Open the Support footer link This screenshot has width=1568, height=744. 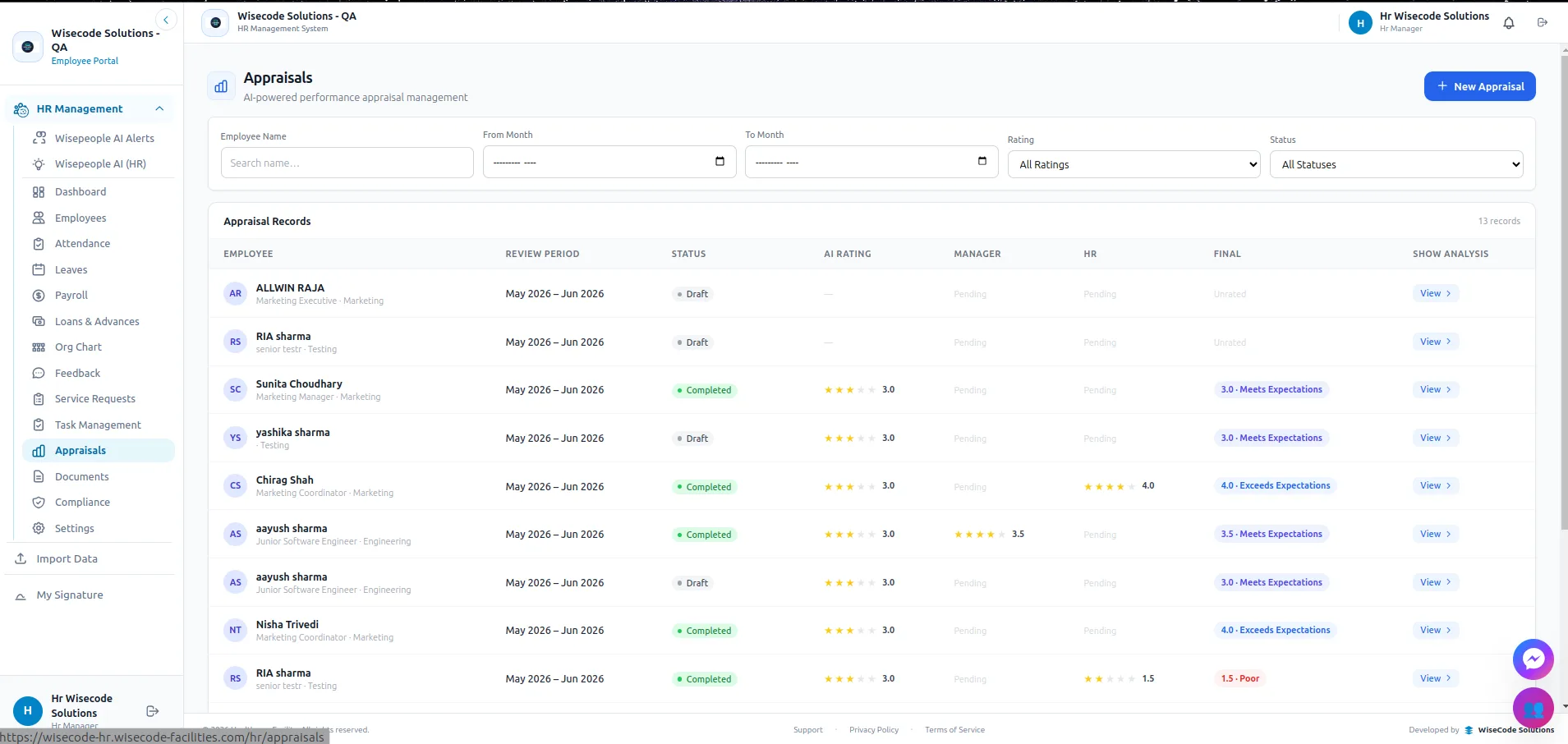pos(807,729)
